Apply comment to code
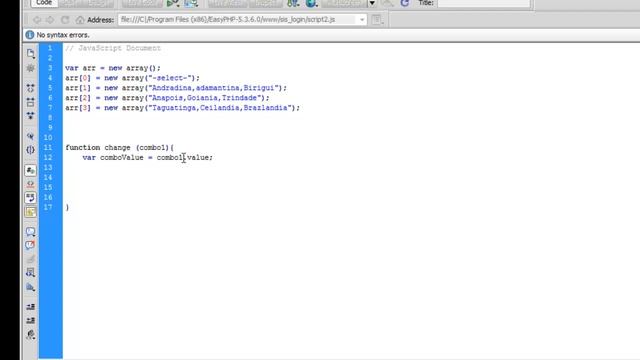This screenshot has width=640, height=360. coord(31,232)
